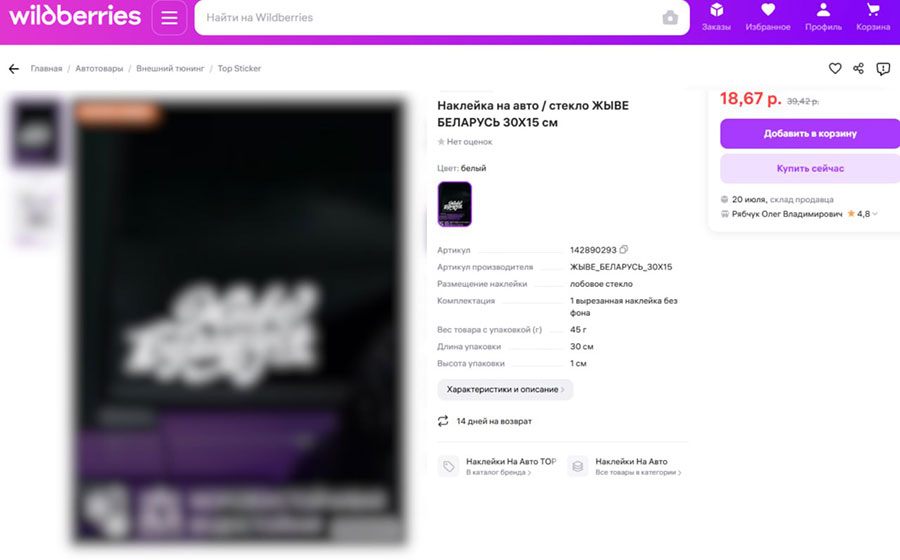Image resolution: width=900 pixels, height=560 pixels.
Task: Open the hamburger catalog menu
Action: click(x=169, y=18)
